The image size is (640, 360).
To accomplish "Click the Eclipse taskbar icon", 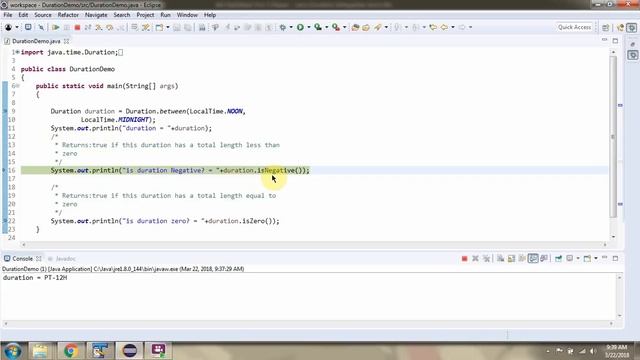I will [x=129, y=351].
